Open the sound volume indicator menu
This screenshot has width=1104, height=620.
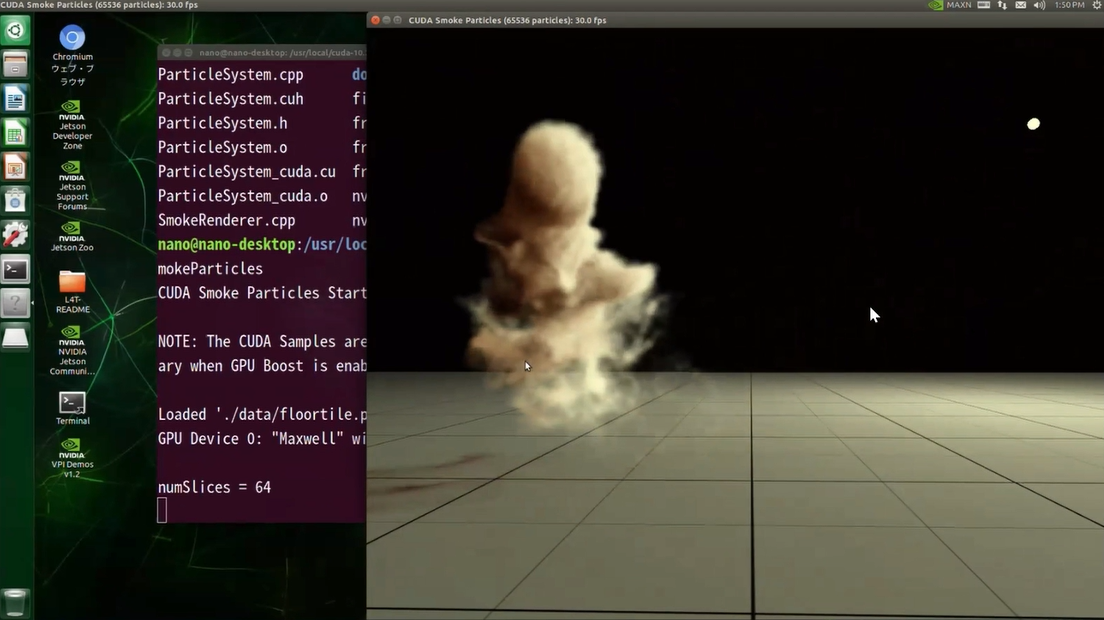1040,5
